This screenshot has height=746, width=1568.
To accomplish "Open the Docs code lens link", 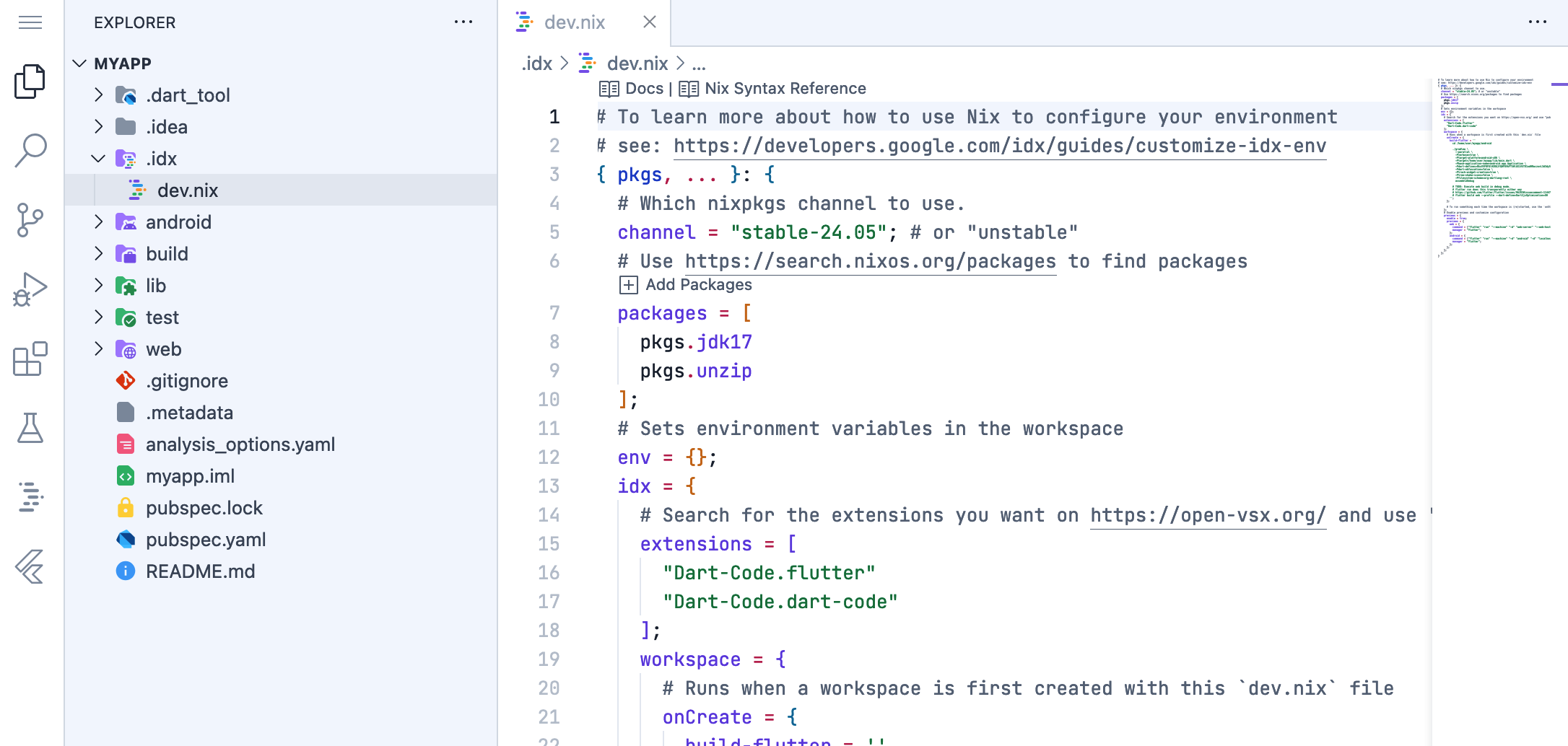I will point(631,89).
